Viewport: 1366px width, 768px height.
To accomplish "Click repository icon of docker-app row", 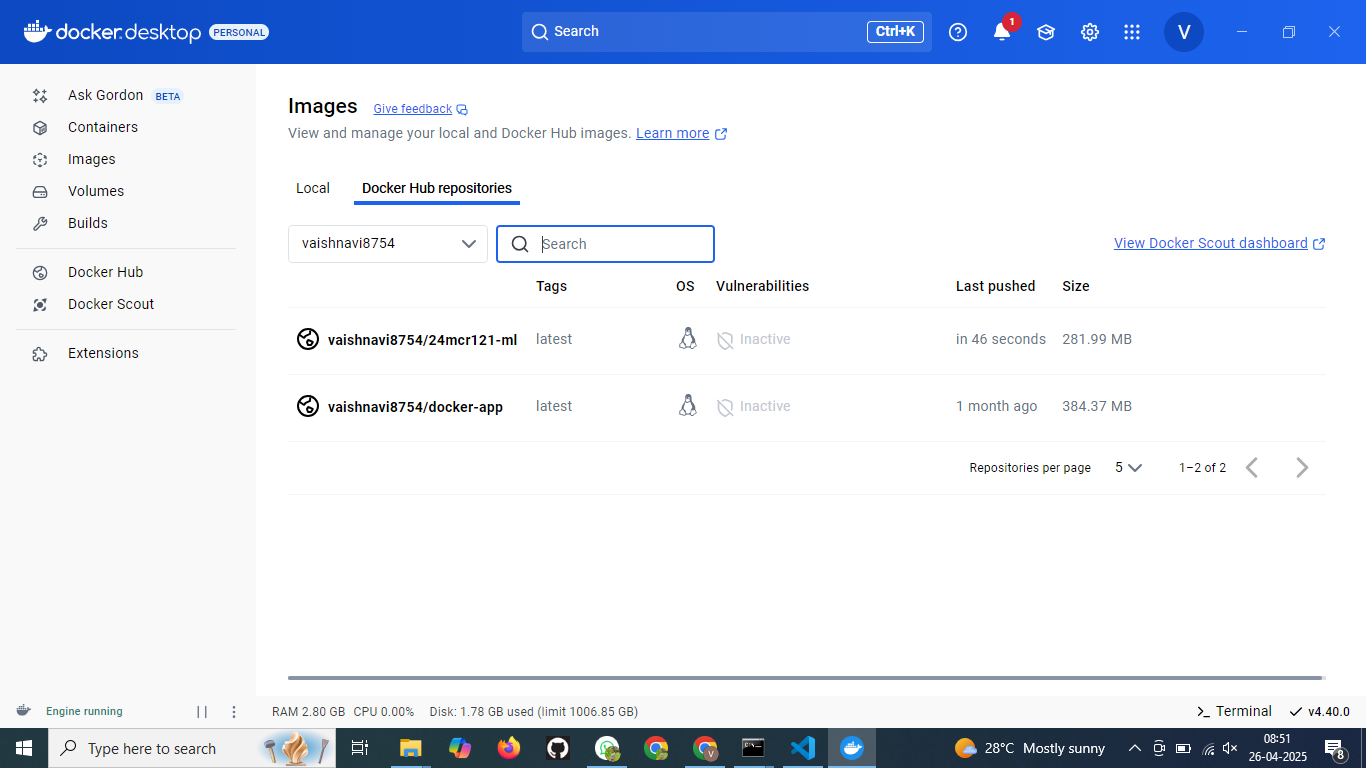I will point(307,407).
